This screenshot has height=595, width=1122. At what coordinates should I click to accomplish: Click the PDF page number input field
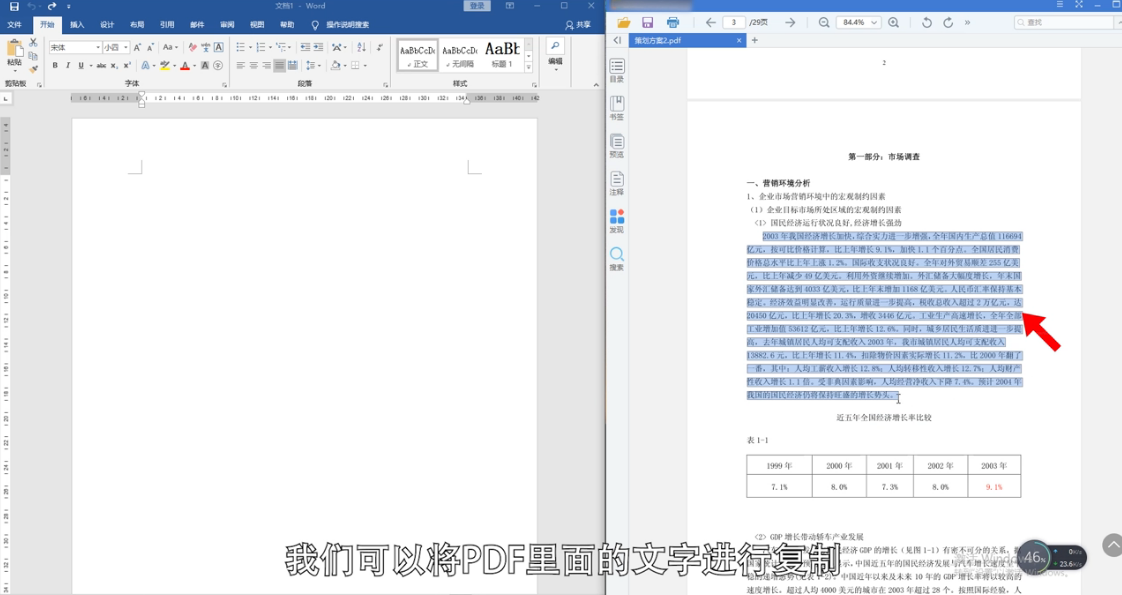coord(733,22)
